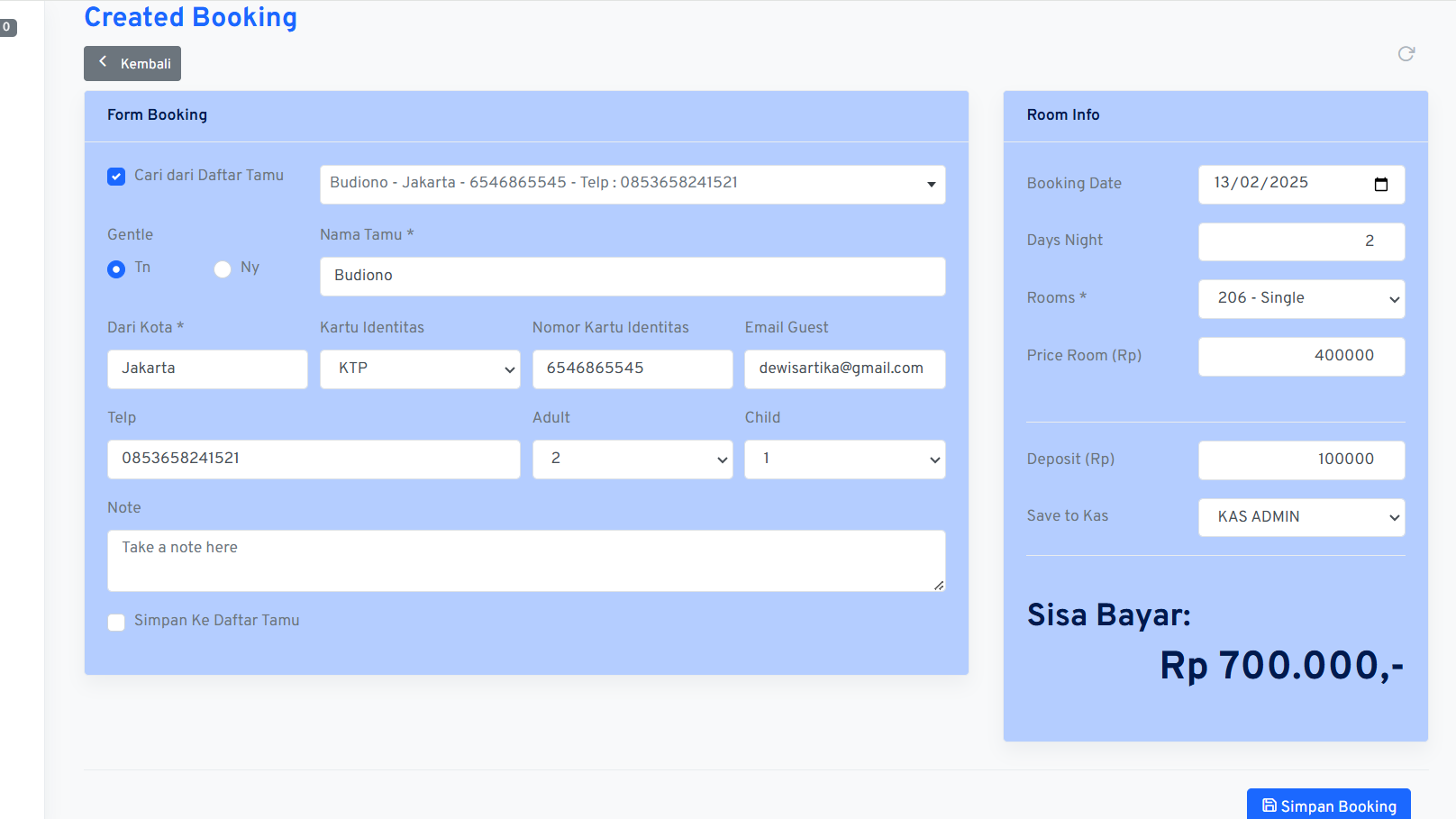Click the Cari dari Daftar Tamu label
Screen dimensions: 1456x819
pyautogui.click(x=209, y=176)
